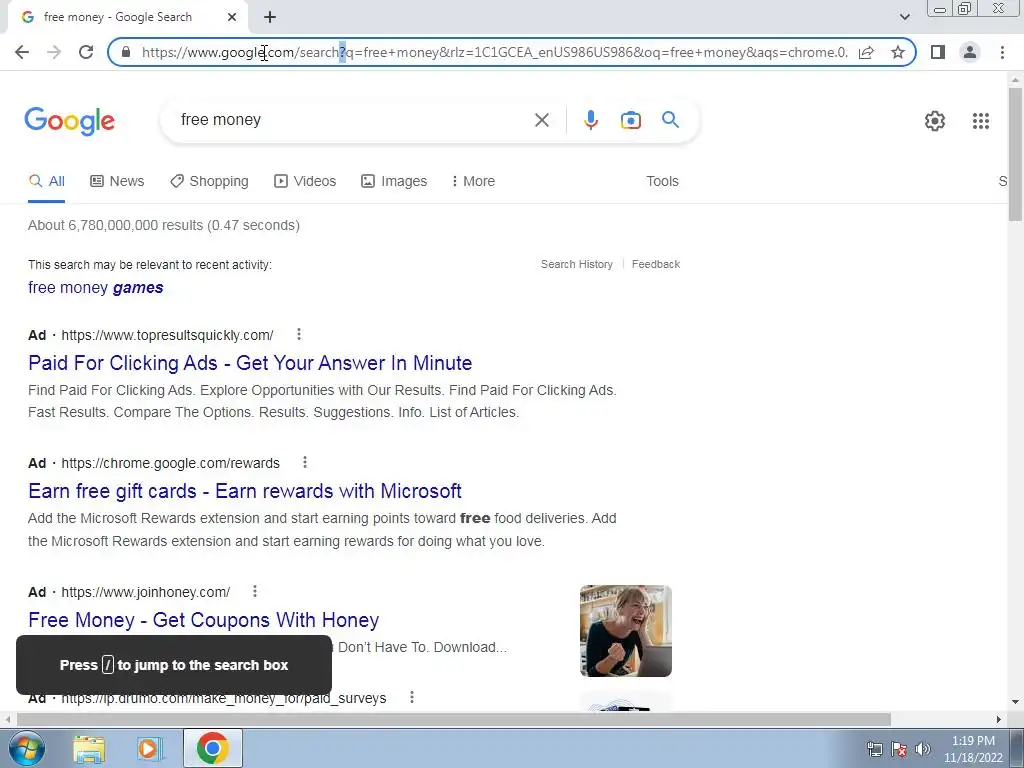This screenshot has height=768, width=1024.
Task: Open the Chrome three-dot menu
Action: [x=1002, y=52]
